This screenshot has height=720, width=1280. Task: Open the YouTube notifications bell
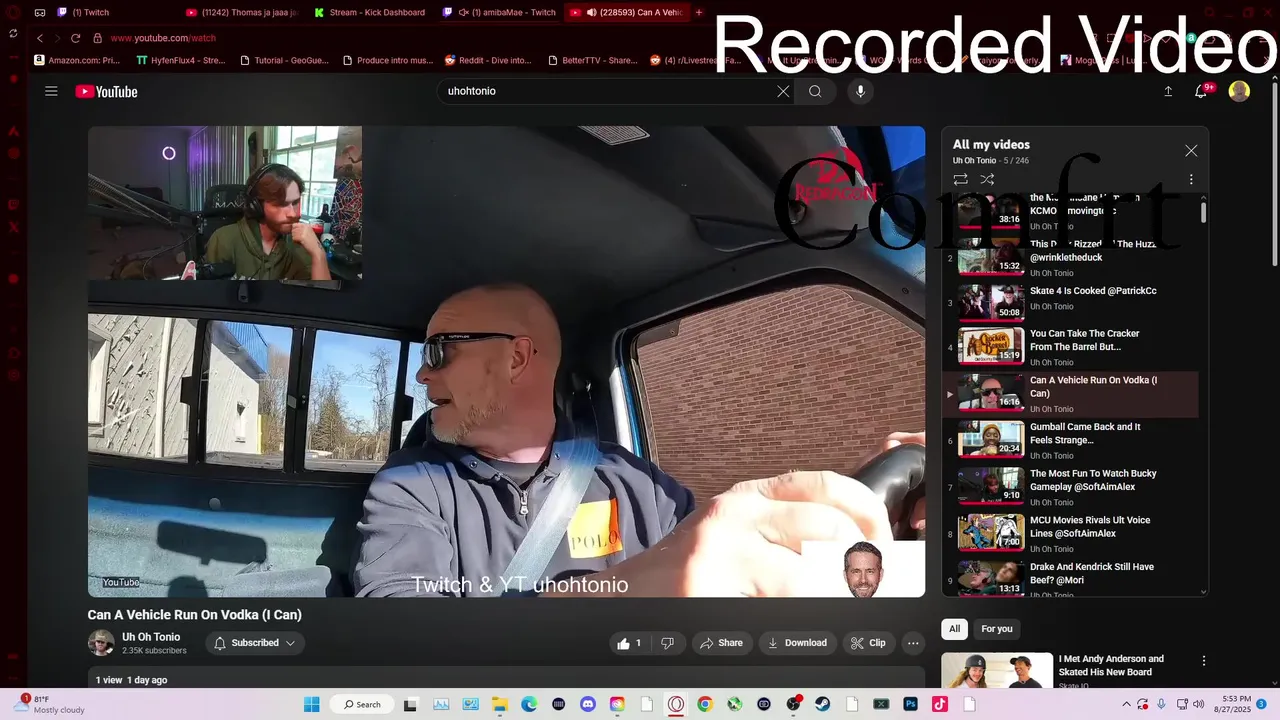[1202, 91]
